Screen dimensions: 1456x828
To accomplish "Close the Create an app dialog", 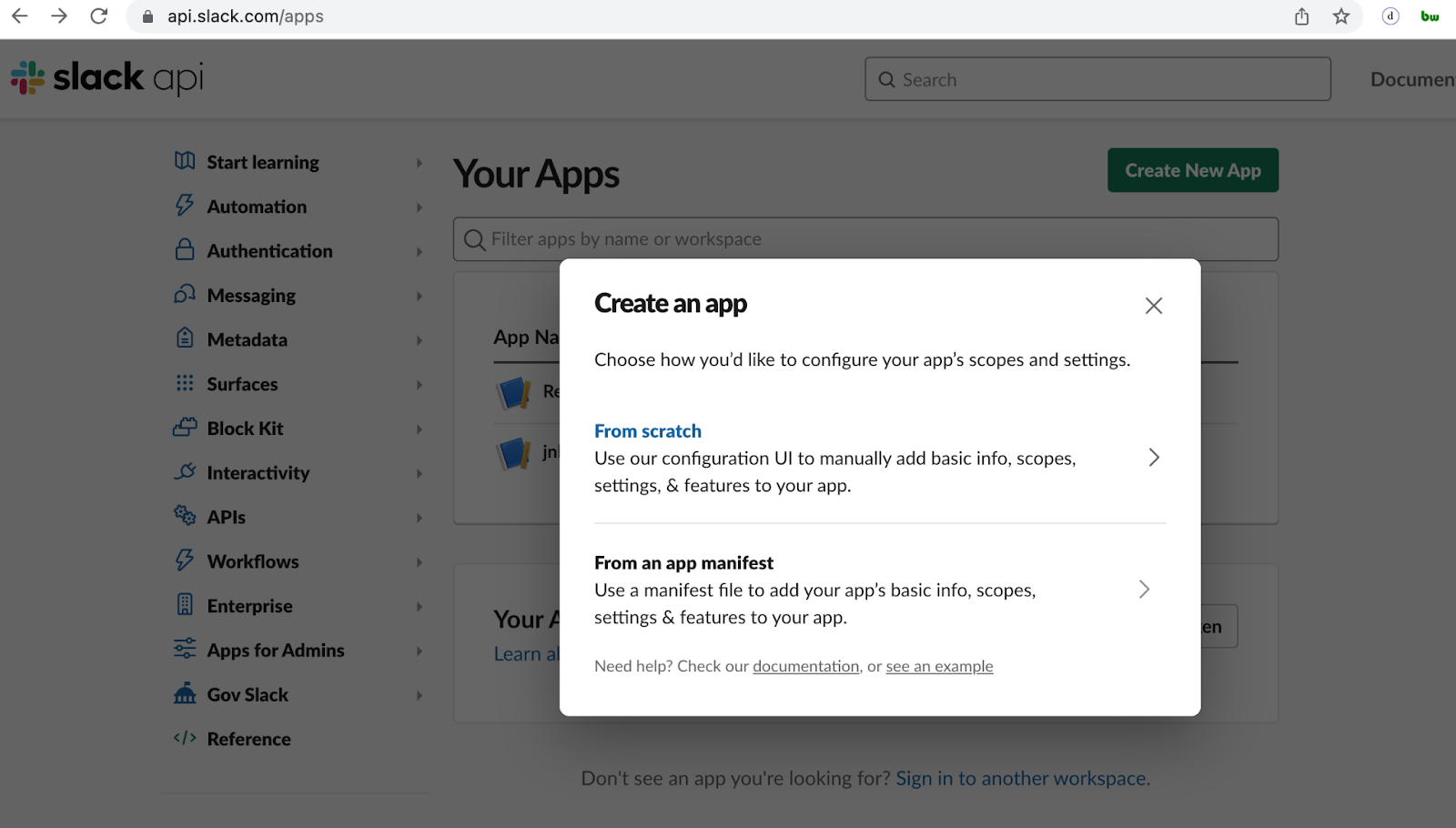I will tap(1154, 306).
